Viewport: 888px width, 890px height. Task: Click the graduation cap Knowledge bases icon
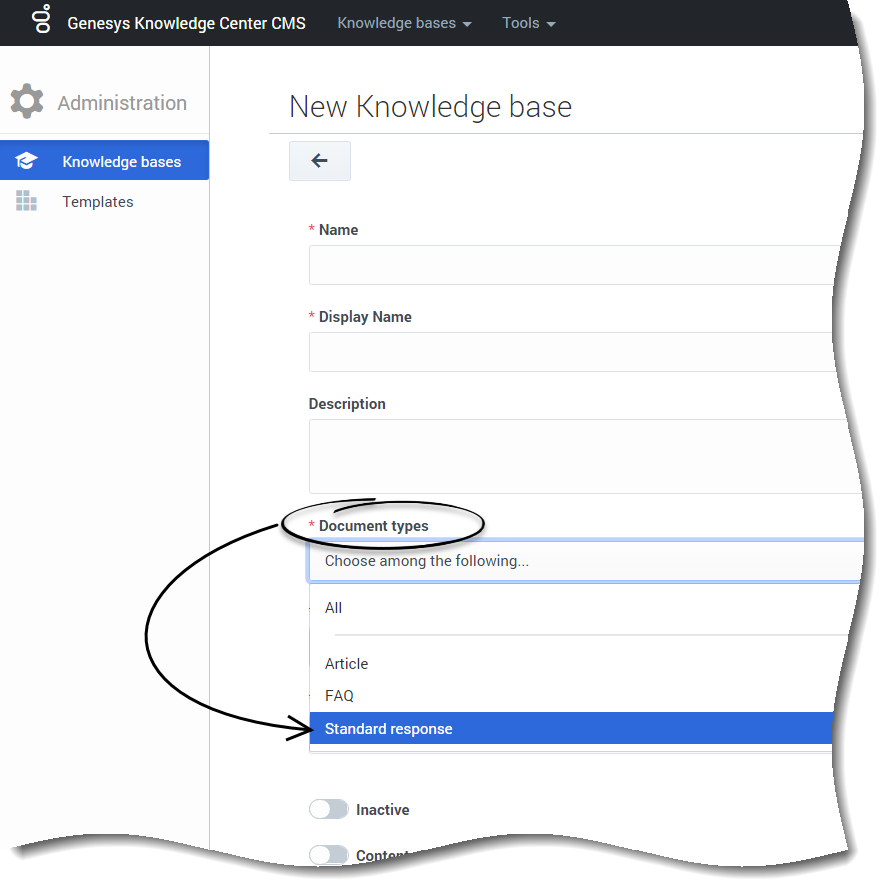tap(26, 161)
